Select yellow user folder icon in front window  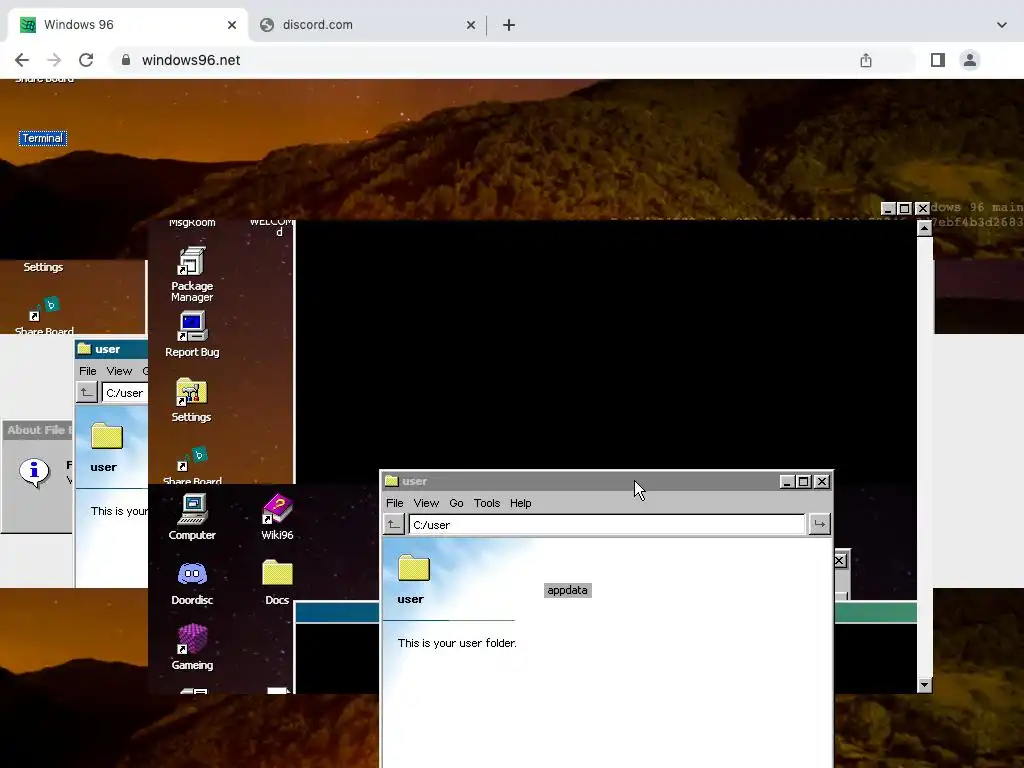[x=413, y=568]
